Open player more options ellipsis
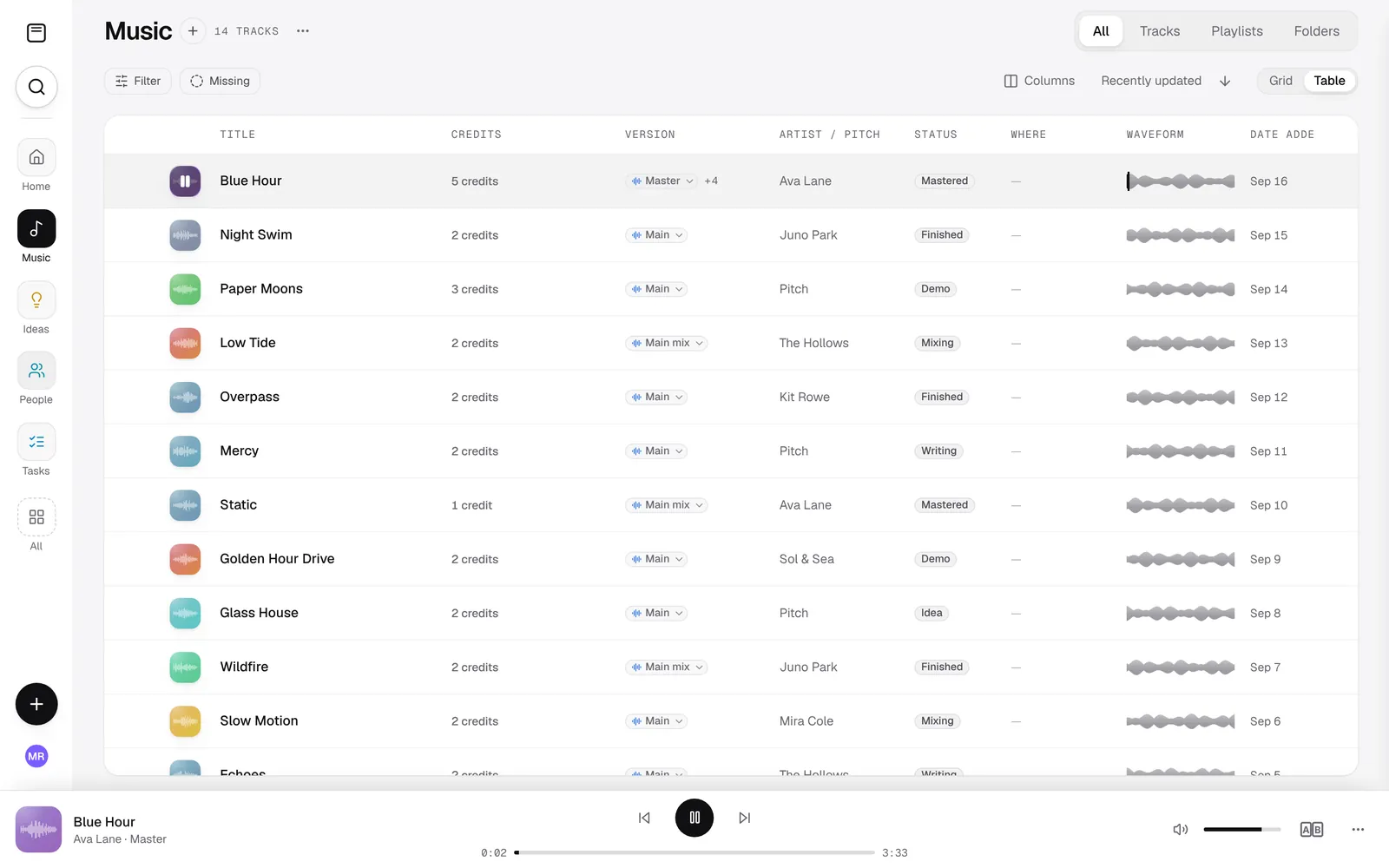Image resolution: width=1389 pixels, height=868 pixels. 1358,830
